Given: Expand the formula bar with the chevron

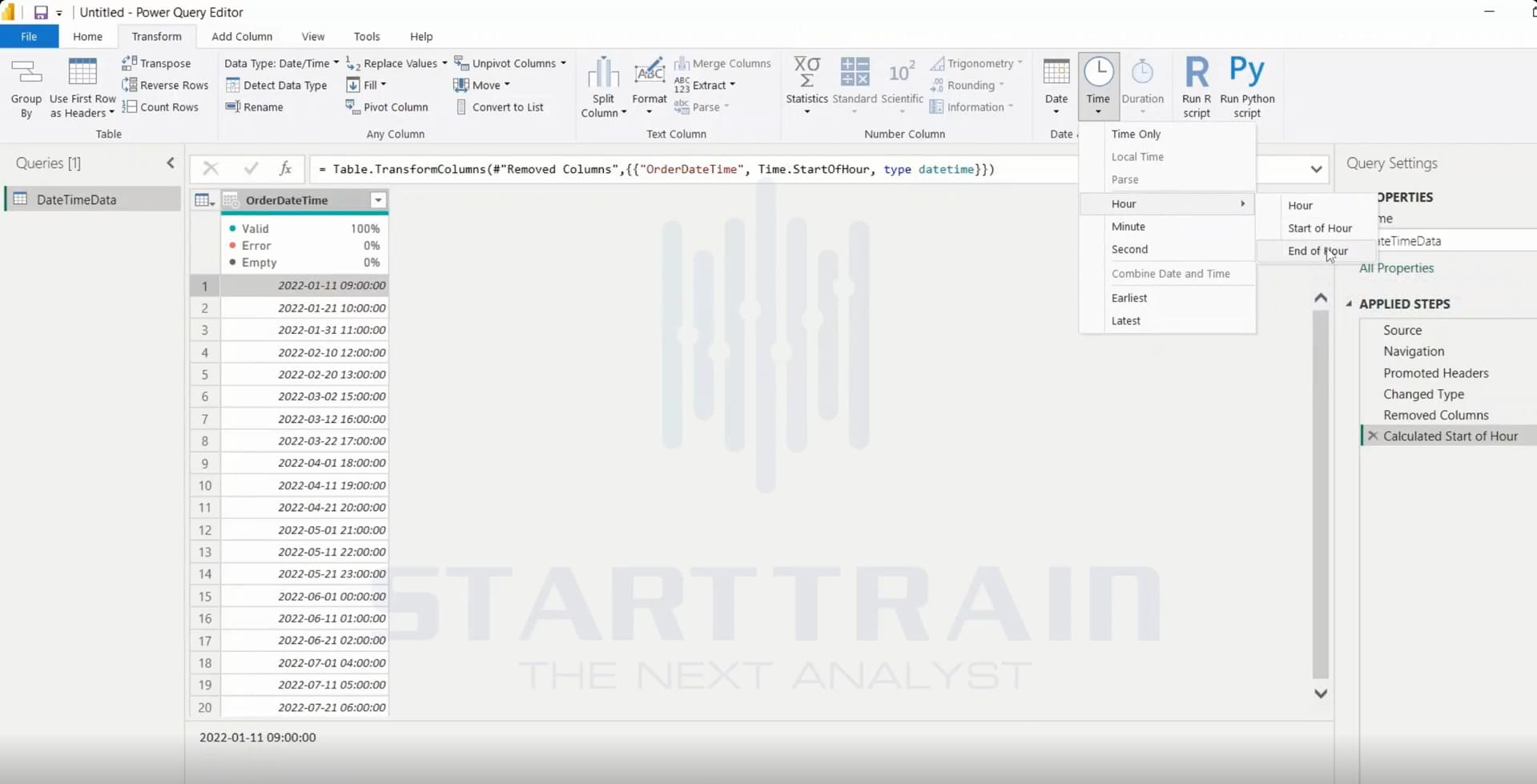Looking at the screenshot, I should click(x=1316, y=169).
